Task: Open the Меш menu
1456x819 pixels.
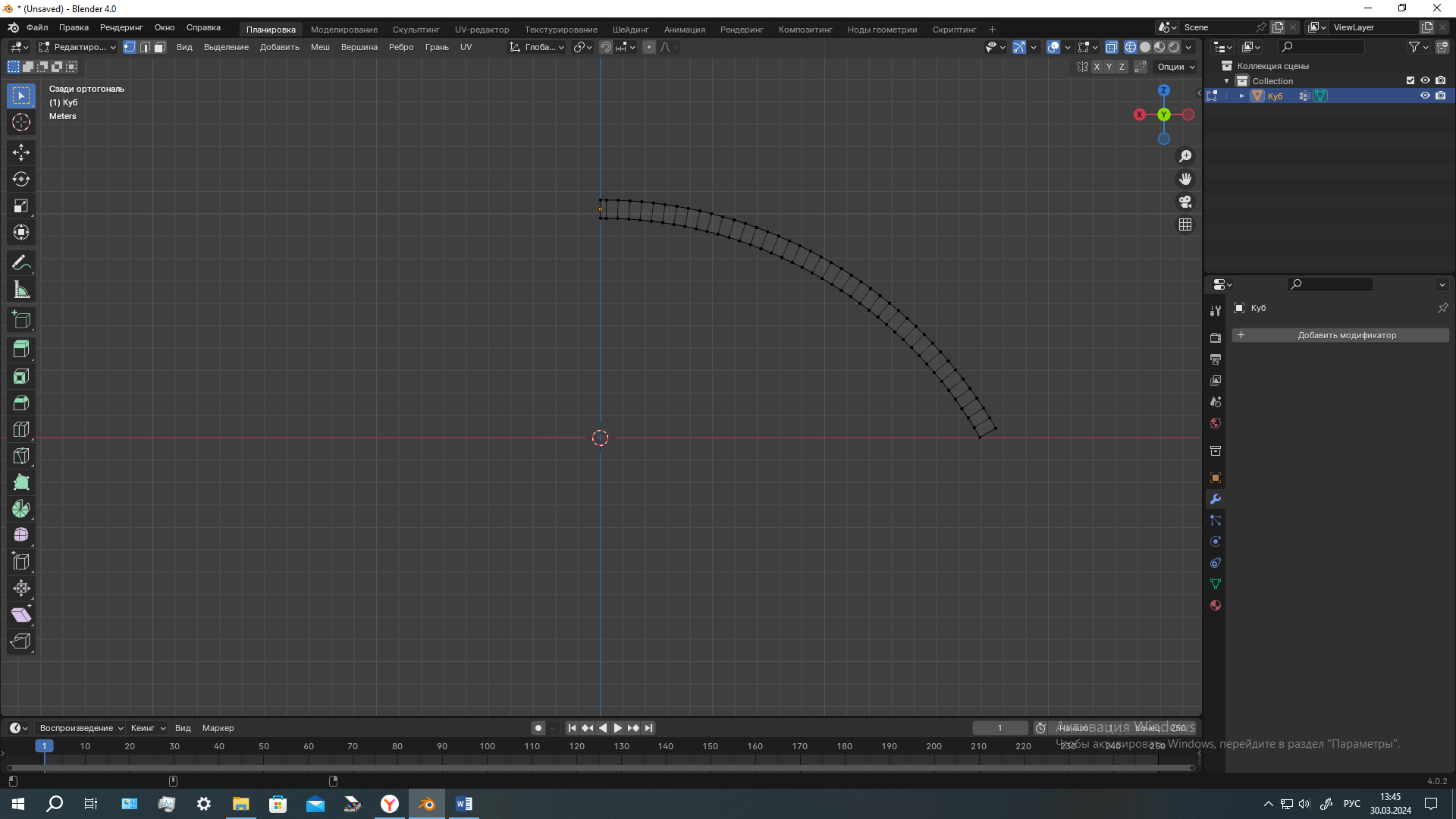Action: [x=320, y=47]
